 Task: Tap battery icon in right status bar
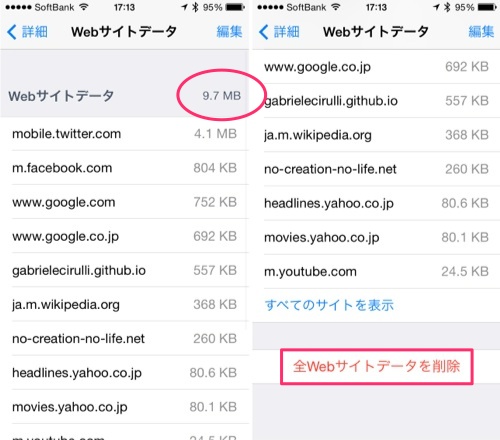click(487, 7)
